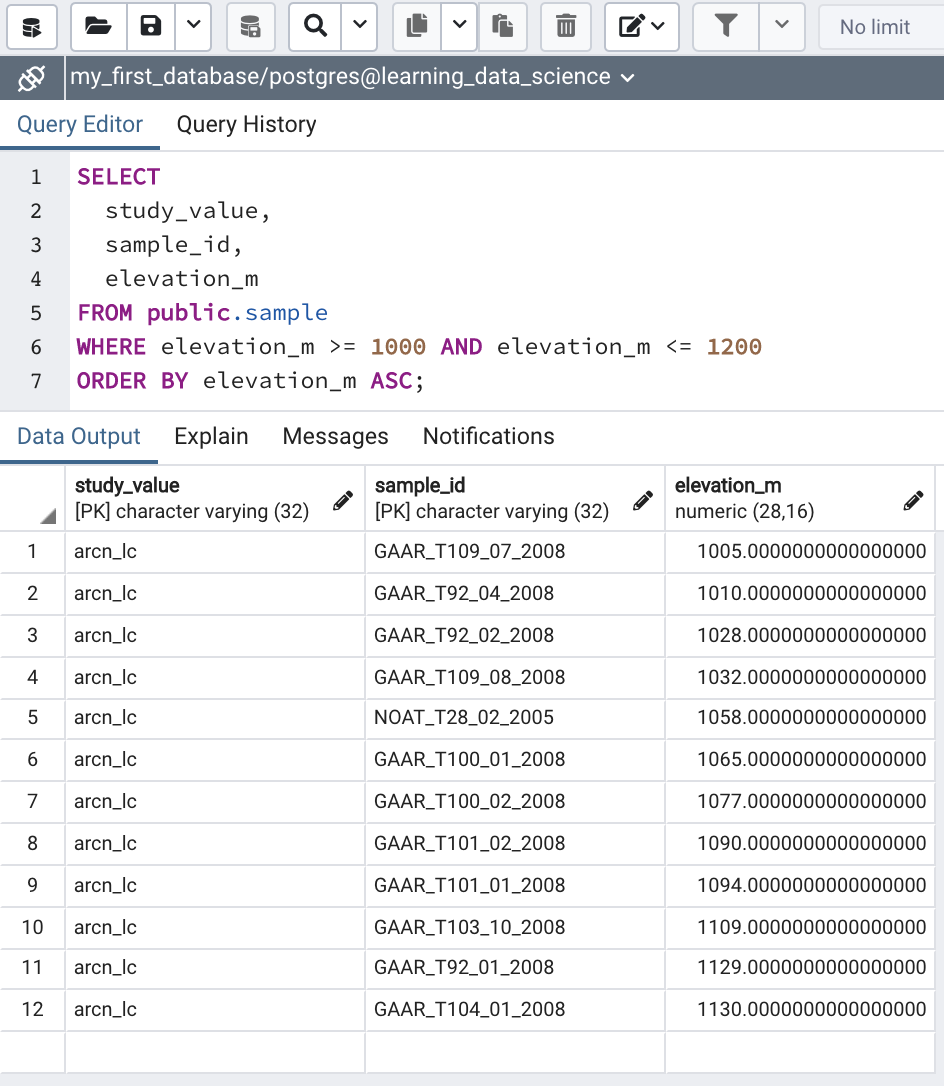Click the Filter funnel icon
This screenshot has height=1086, width=944.
(726, 27)
